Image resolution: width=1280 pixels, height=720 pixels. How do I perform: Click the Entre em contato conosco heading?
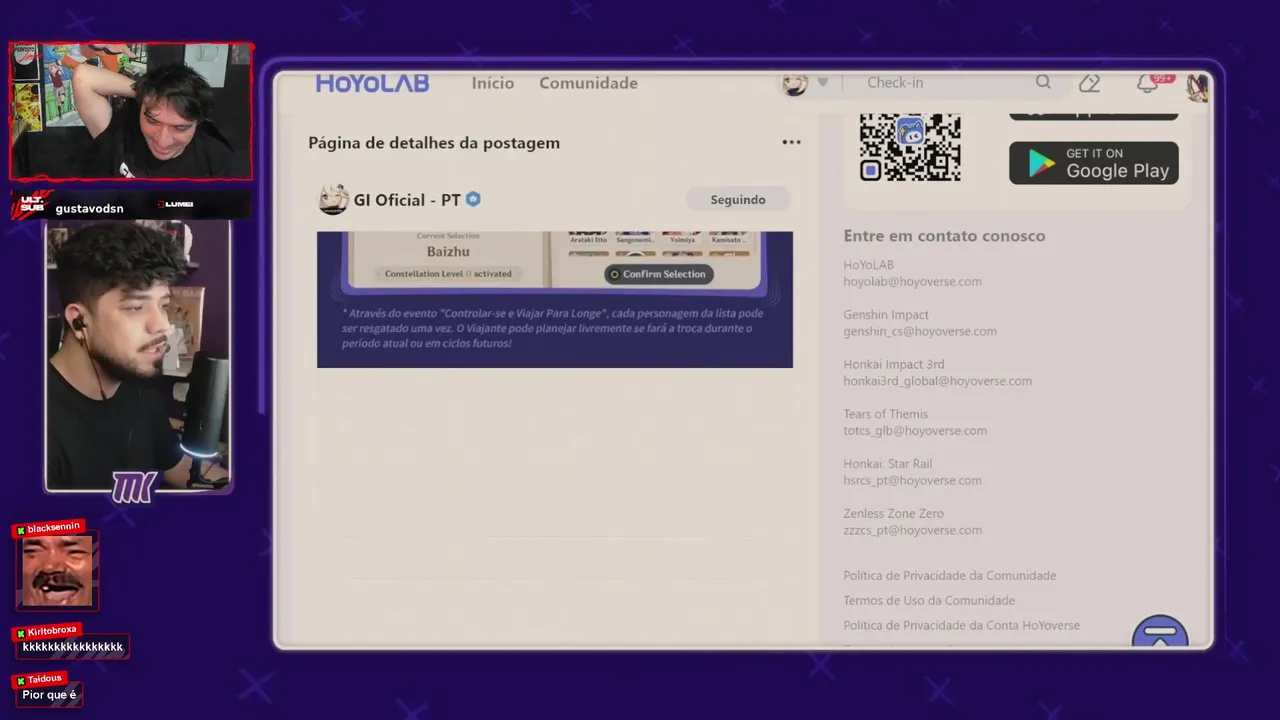click(944, 236)
